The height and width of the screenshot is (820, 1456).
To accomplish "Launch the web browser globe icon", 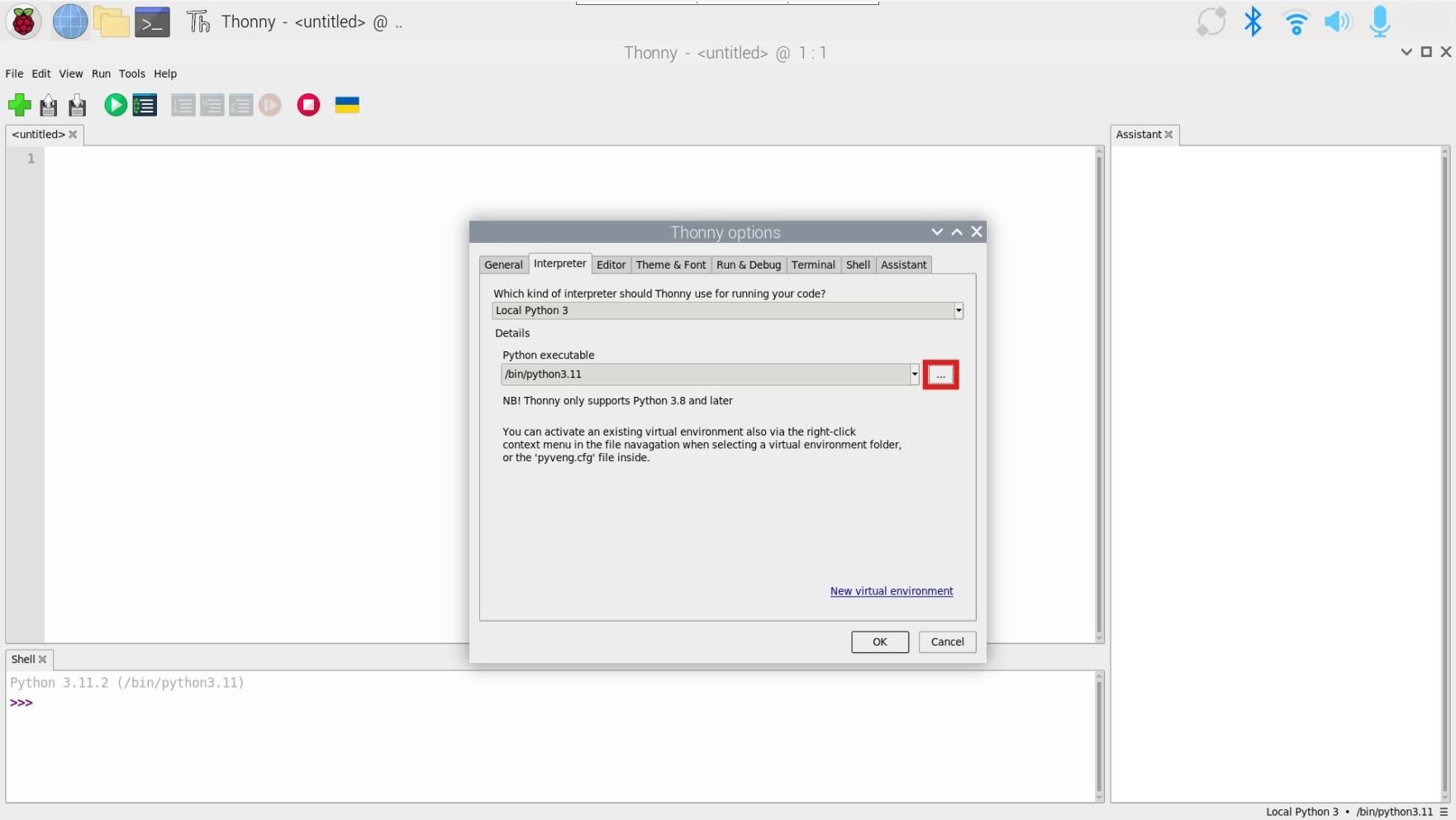I will (70, 21).
